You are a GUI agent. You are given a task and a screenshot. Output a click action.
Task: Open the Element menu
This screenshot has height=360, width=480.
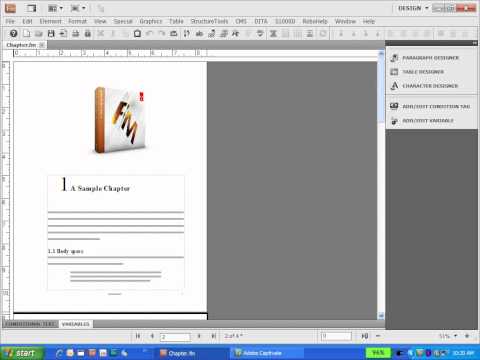point(51,21)
